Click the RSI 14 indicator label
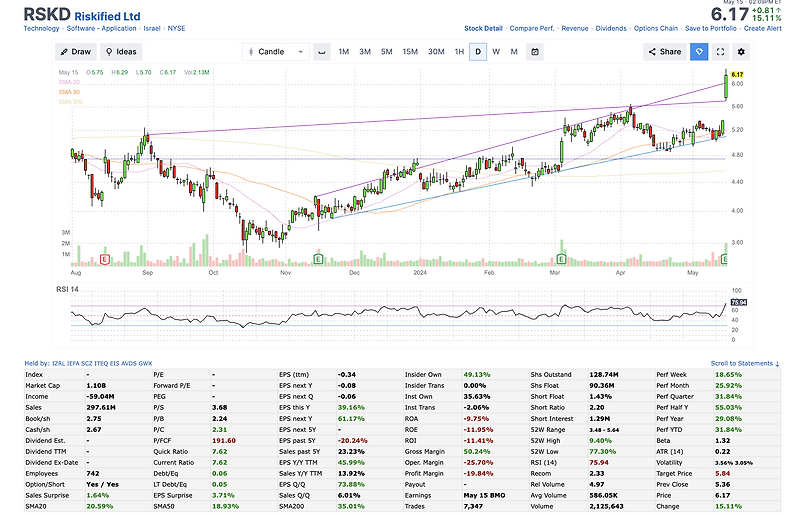The image size is (800, 515). (67, 289)
